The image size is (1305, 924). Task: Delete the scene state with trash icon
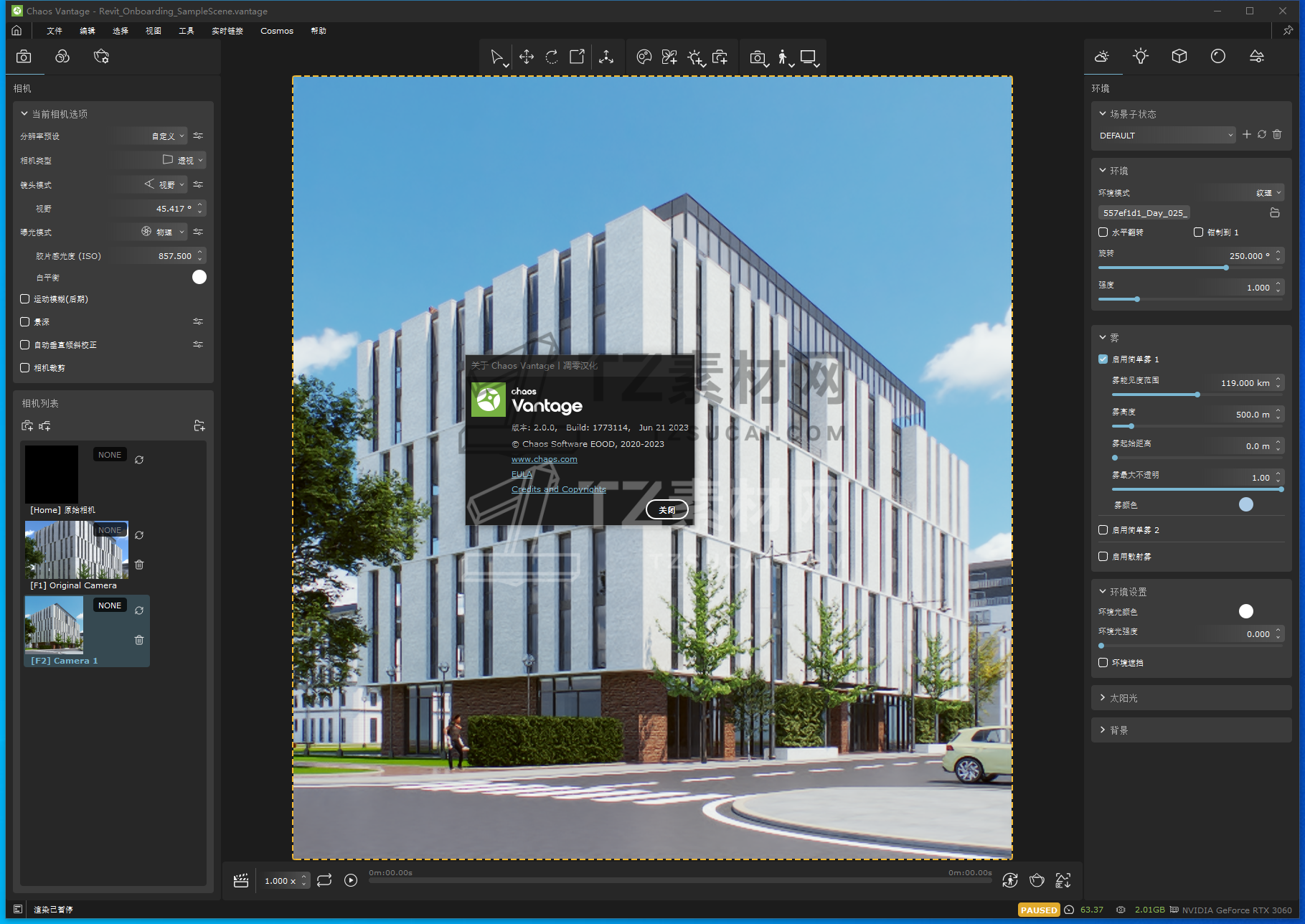(x=1277, y=134)
